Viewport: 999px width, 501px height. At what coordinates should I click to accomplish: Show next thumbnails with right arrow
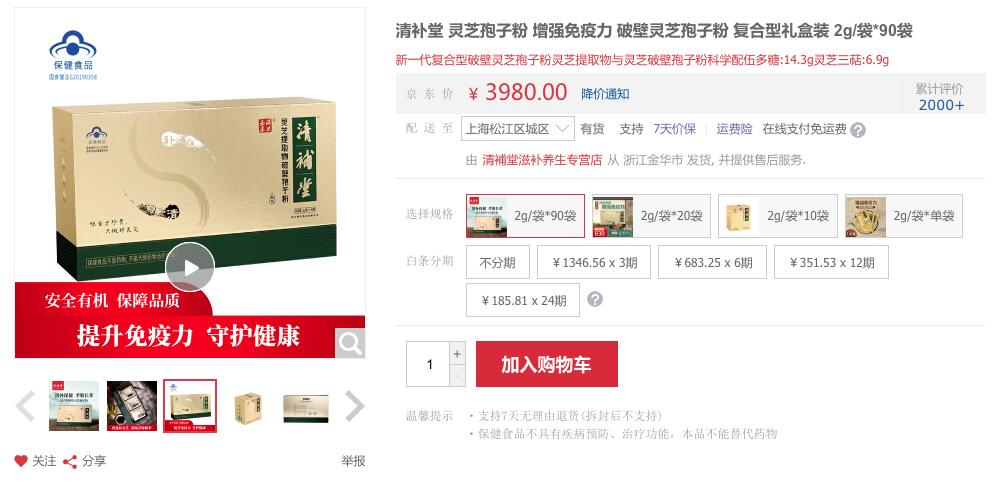[x=354, y=406]
